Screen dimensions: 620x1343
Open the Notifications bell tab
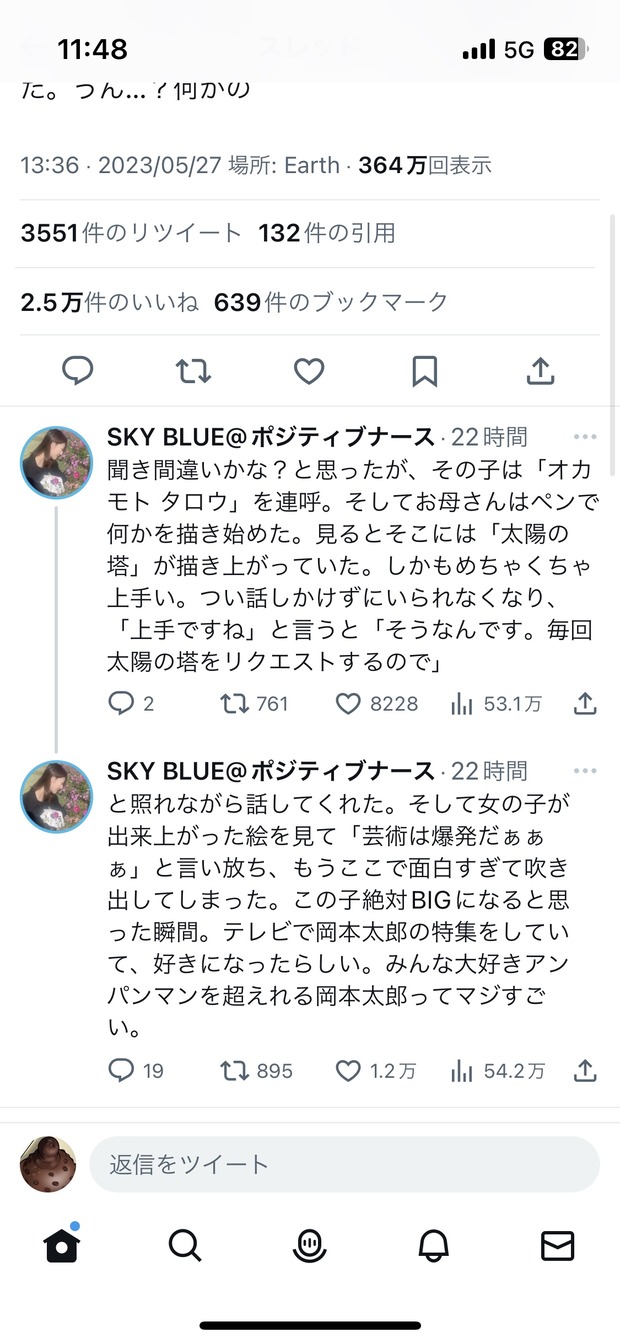pos(433,1245)
